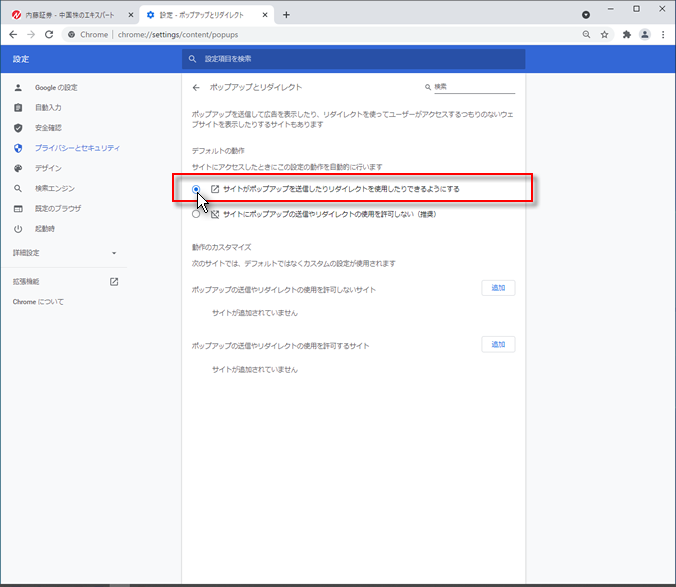Image resolution: width=676 pixels, height=587 pixels.
Task: Select radio to allow popups and redirects
Action: 197,188
